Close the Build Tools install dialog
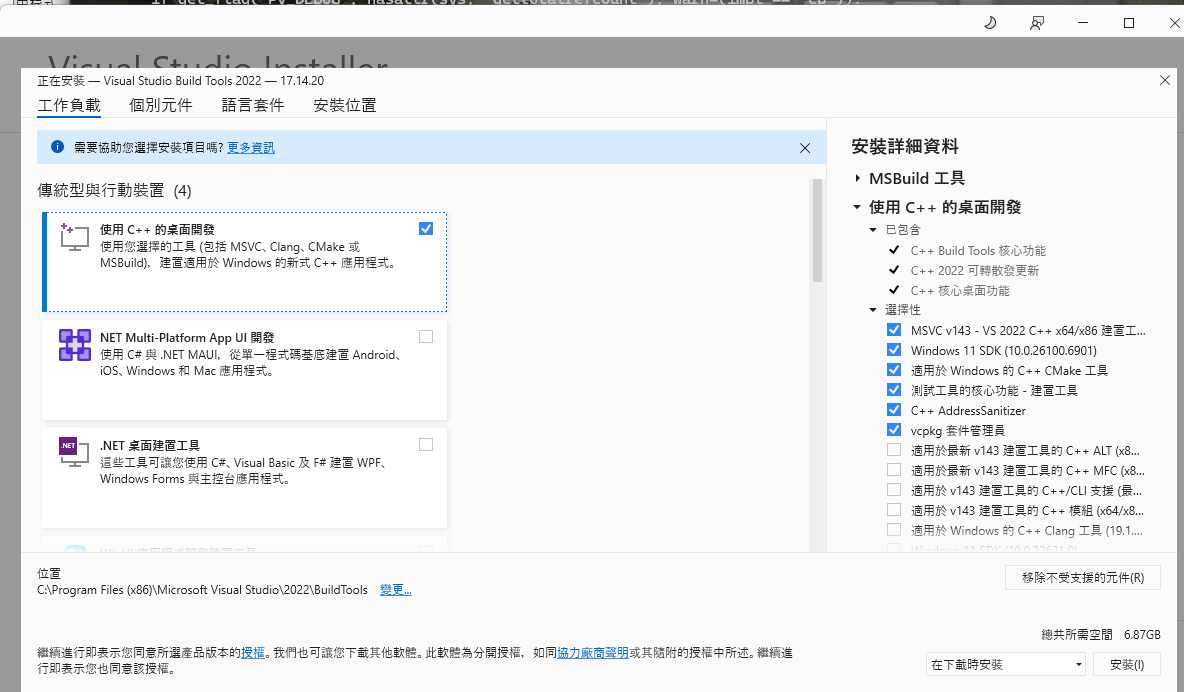The image size is (1184, 692). 1164,80
